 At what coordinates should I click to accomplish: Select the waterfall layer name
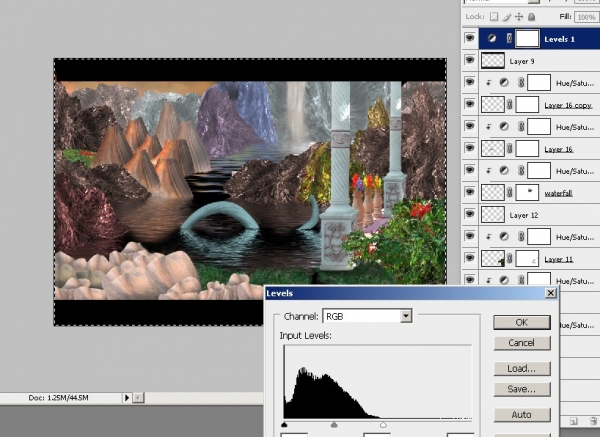pyautogui.click(x=559, y=193)
